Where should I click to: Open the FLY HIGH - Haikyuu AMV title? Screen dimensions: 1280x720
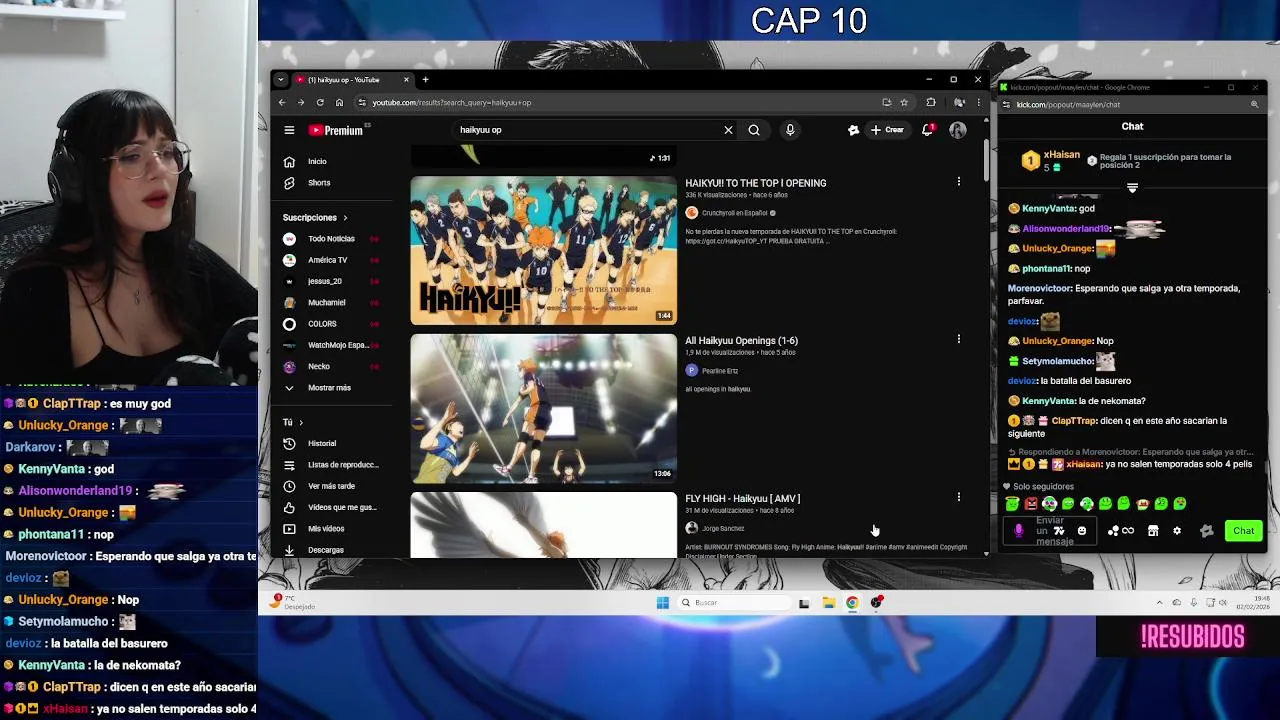(x=742, y=498)
